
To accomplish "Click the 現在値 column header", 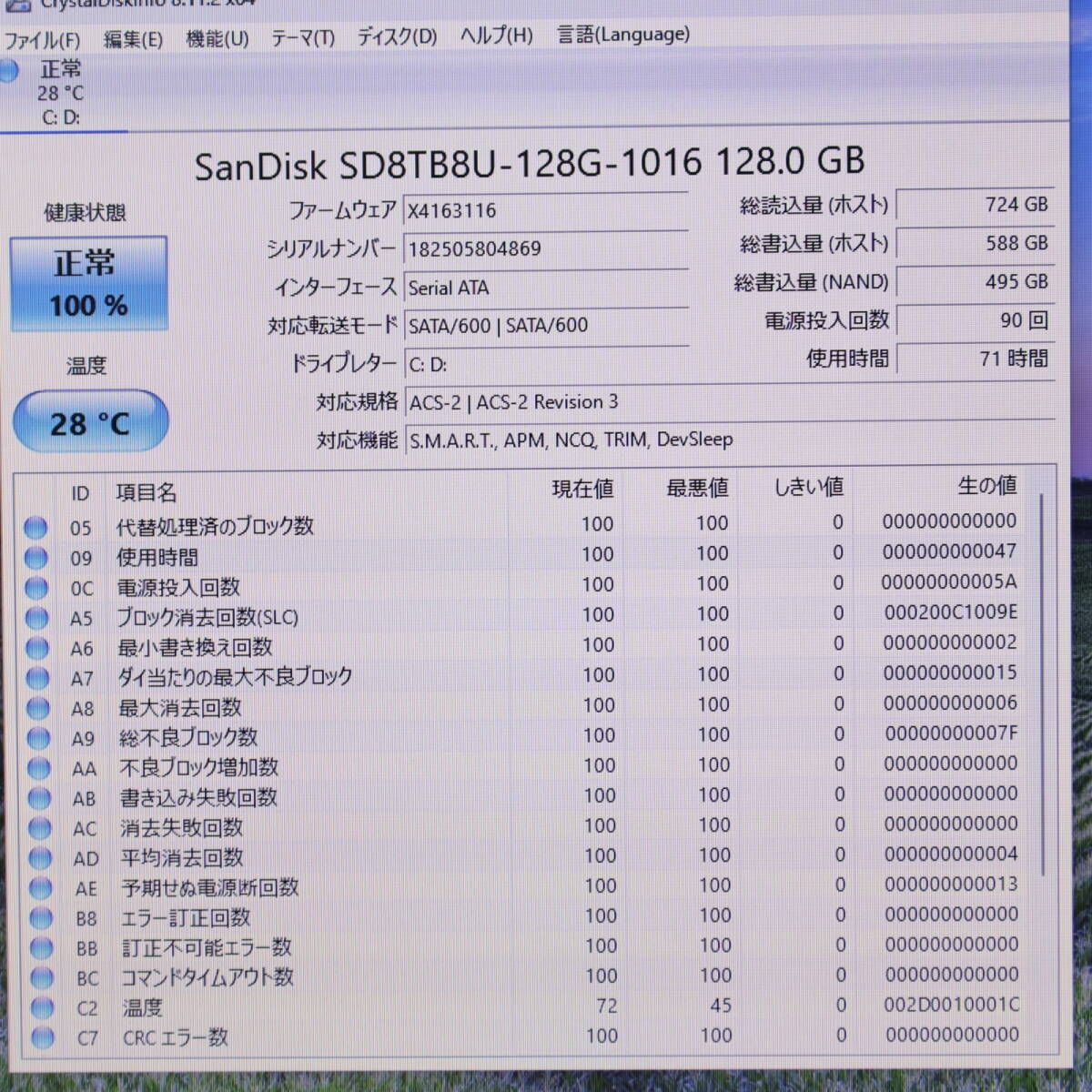I will point(582,490).
